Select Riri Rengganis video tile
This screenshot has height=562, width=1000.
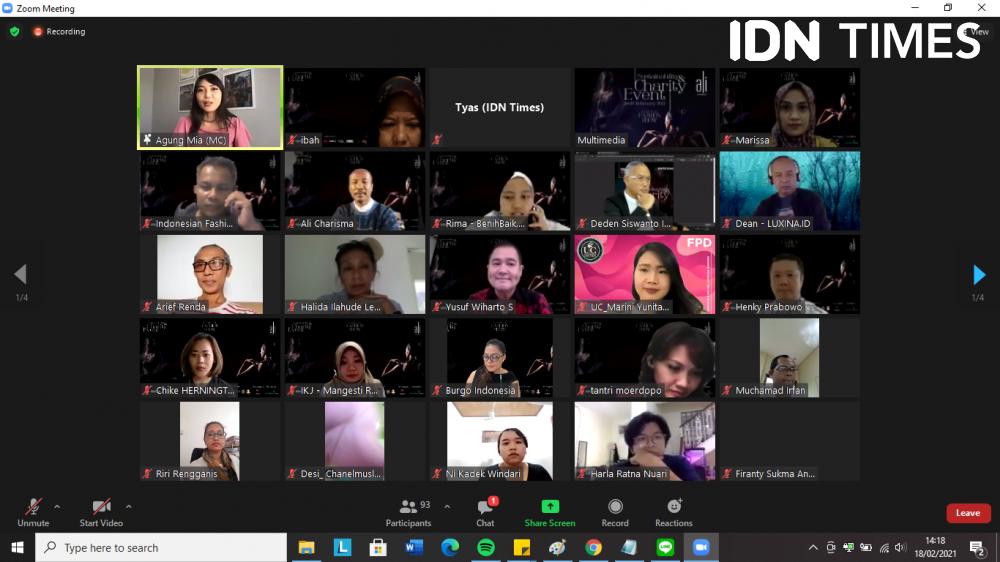point(210,441)
